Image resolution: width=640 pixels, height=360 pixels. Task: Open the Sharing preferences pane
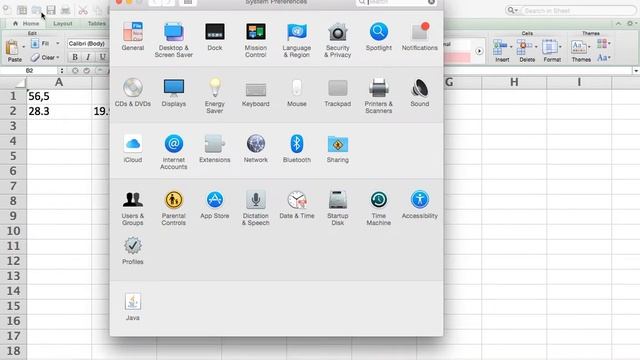[338, 149]
